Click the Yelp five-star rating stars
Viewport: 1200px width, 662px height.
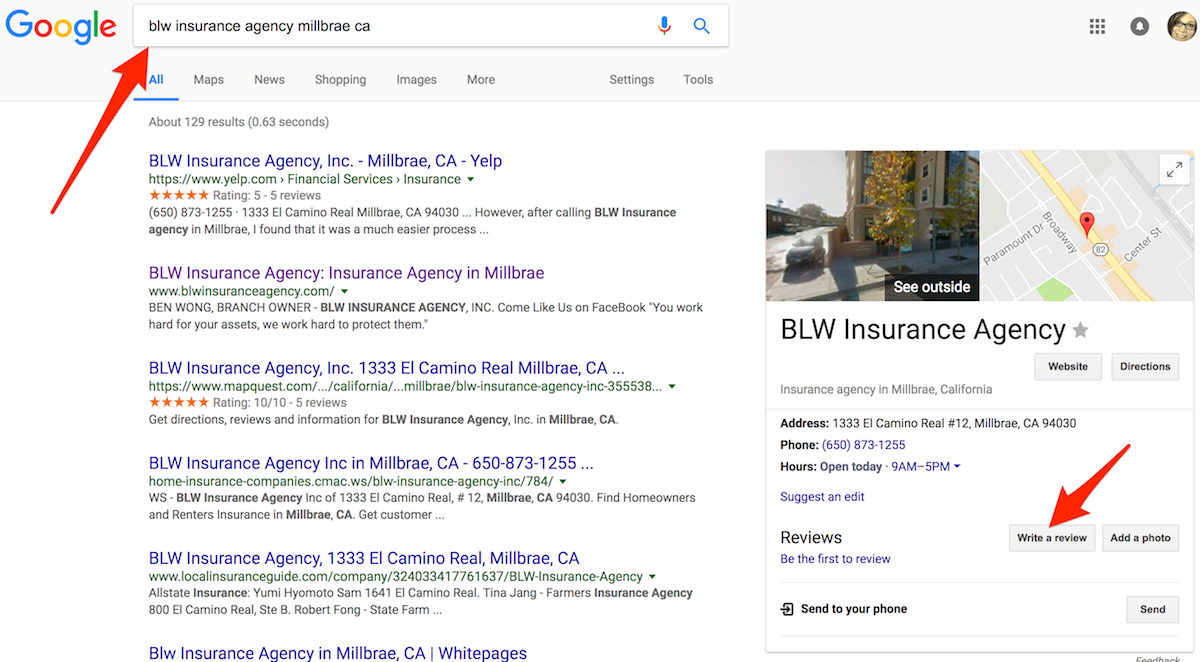pos(179,196)
